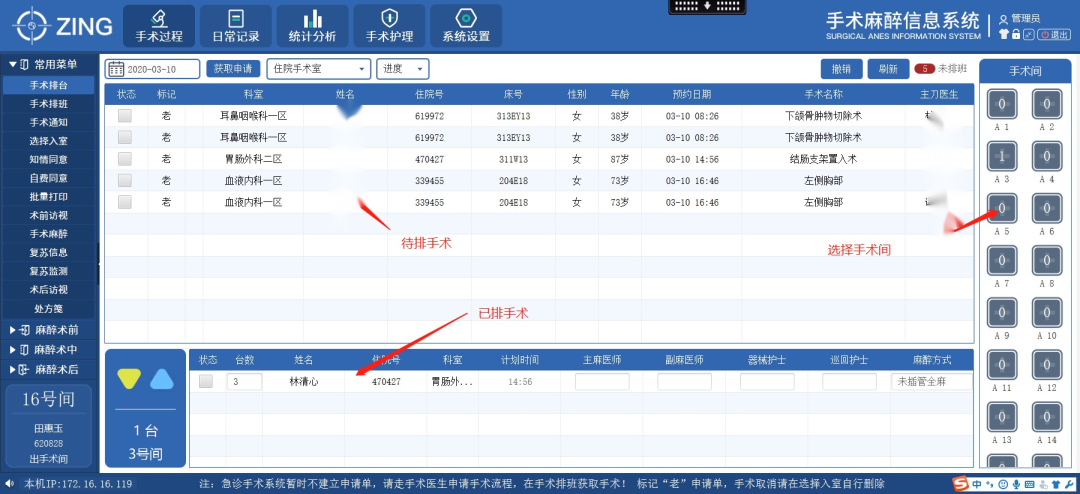Screen dimensions: 1080x494
Task: Switch to the 日常记录 top tab
Action: tap(236, 26)
